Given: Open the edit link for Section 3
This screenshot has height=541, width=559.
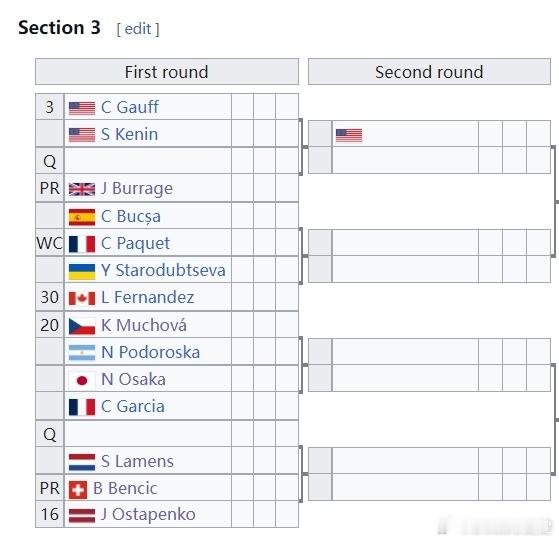Looking at the screenshot, I should [138, 29].
